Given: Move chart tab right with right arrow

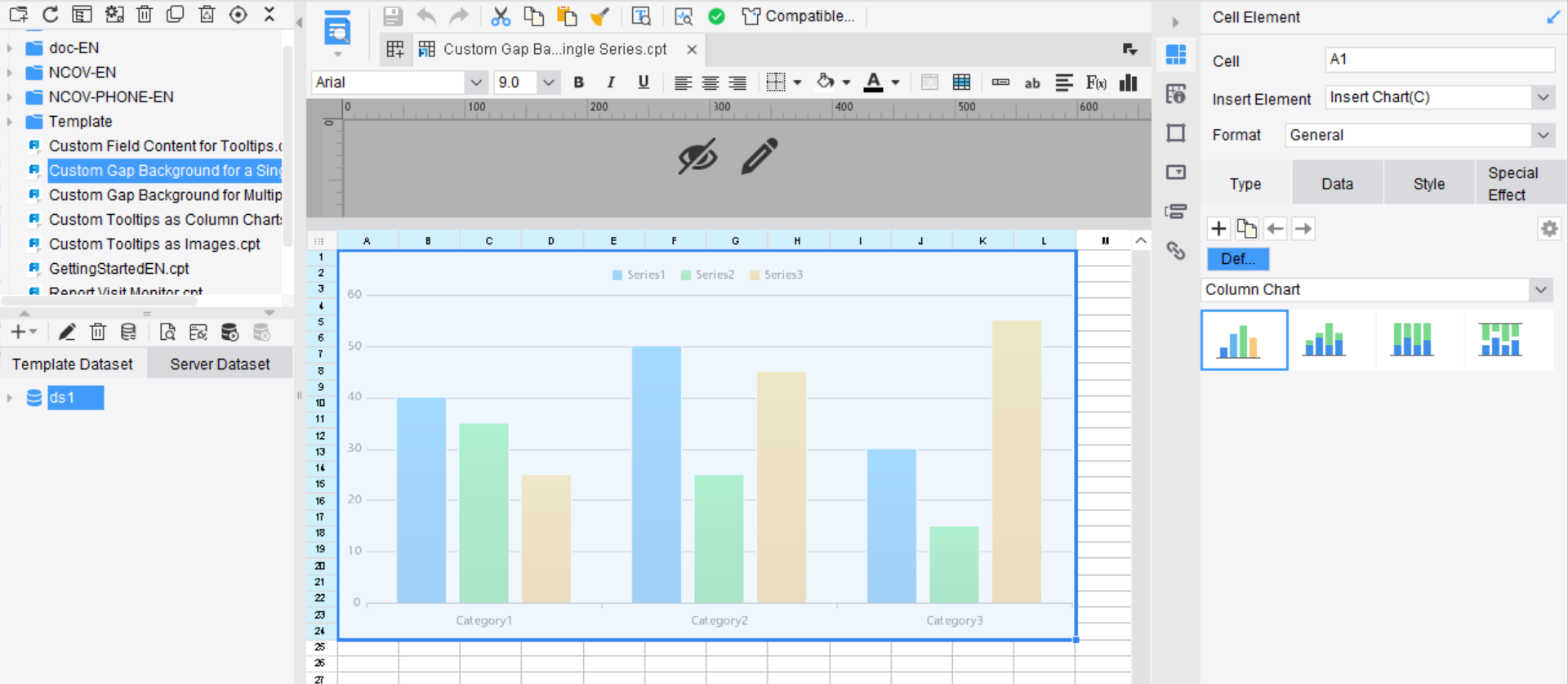Looking at the screenshot, I should (x=1303, y=229).
